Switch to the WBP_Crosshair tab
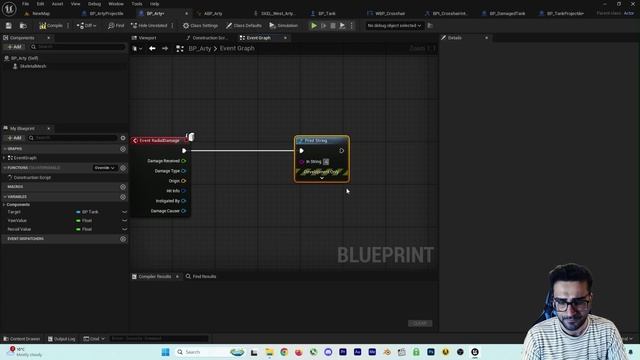640x360 pixels. pos(390,13)
